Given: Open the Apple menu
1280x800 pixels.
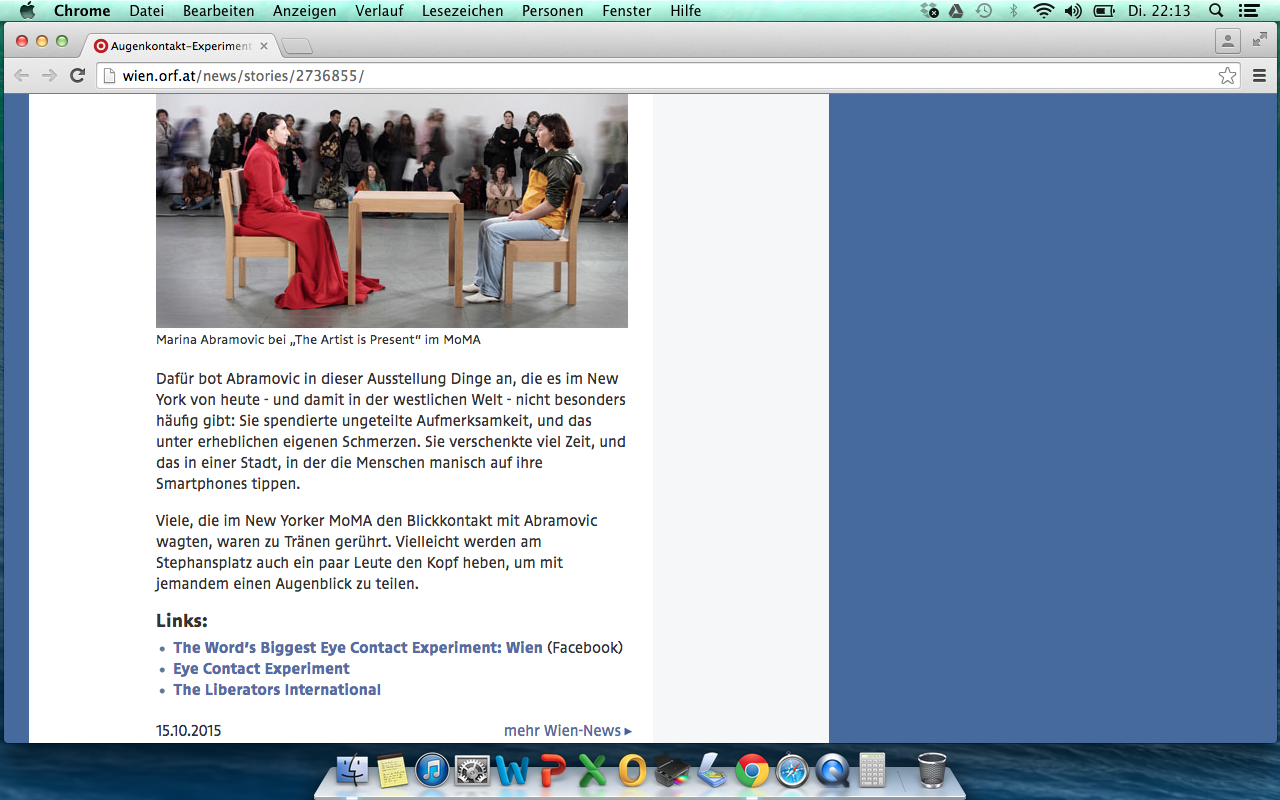Looking at the screenshot, I should tap(27, 11).
